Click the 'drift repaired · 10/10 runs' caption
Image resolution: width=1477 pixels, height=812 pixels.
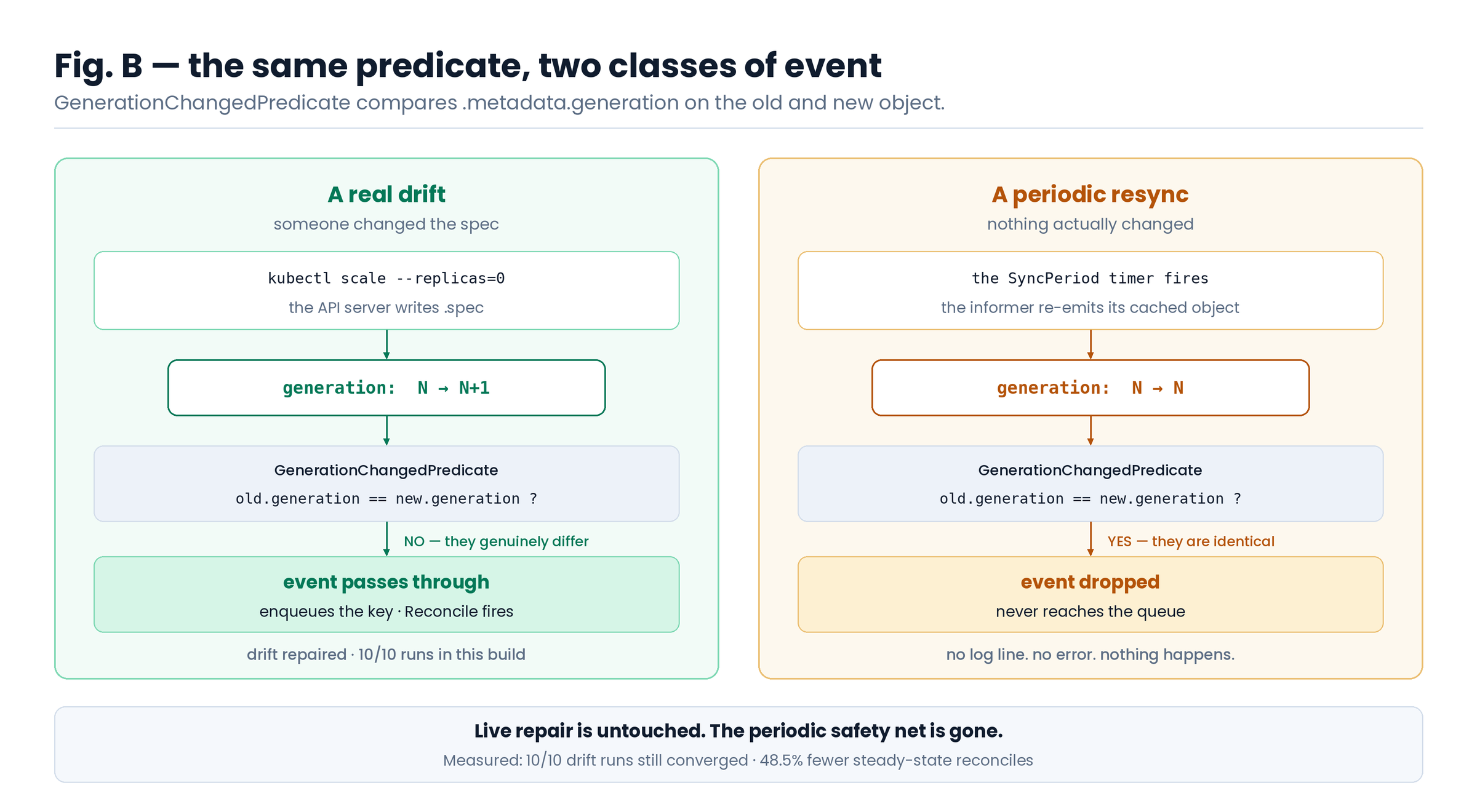(x=386, y=655)
